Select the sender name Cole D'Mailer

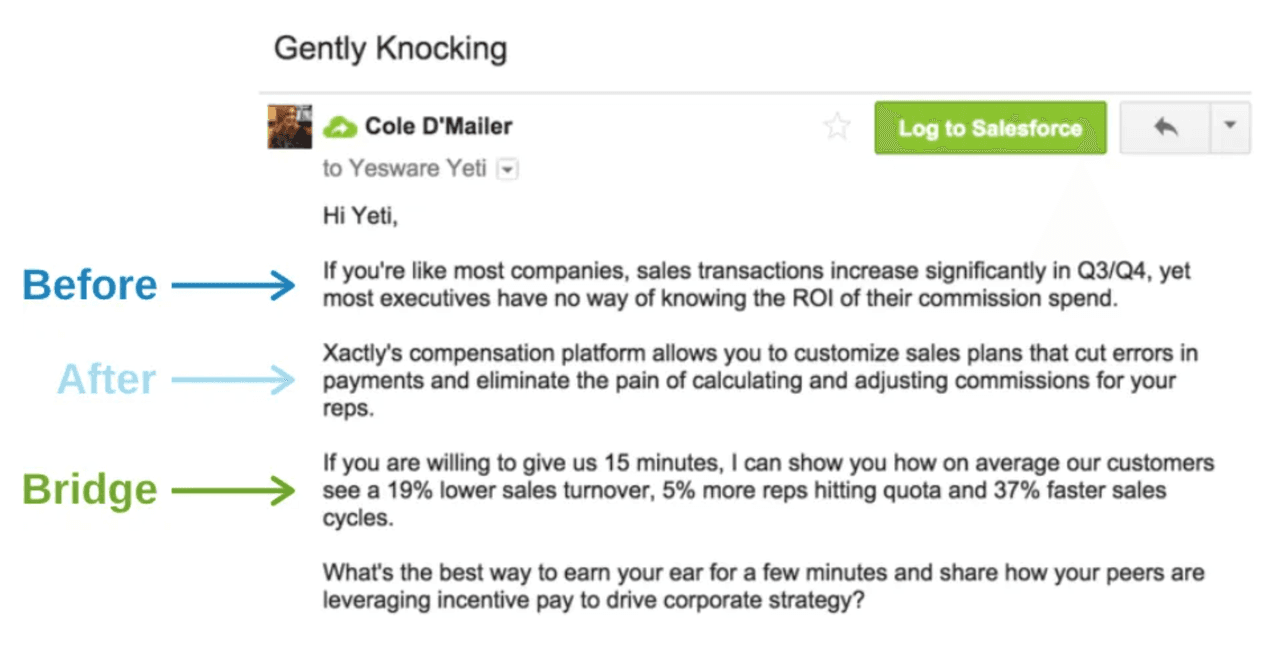click(438, 127)
